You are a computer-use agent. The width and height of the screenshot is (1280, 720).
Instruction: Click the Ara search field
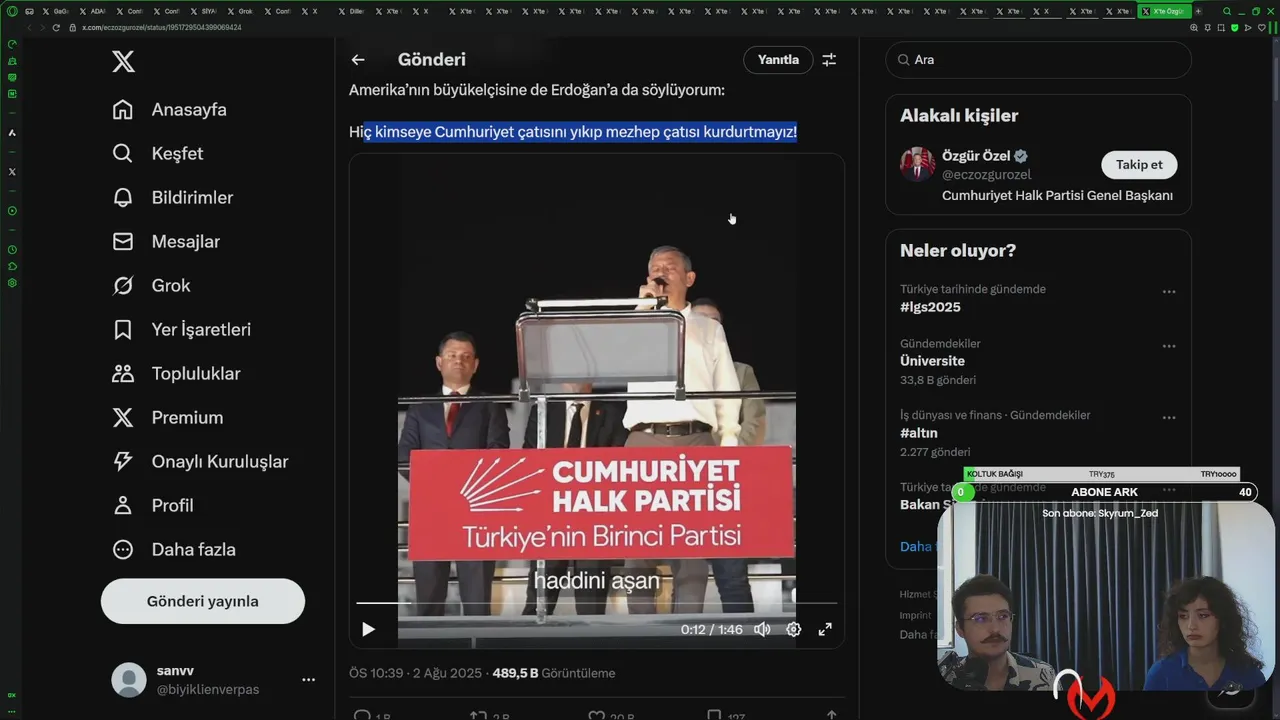point(1038,60)
